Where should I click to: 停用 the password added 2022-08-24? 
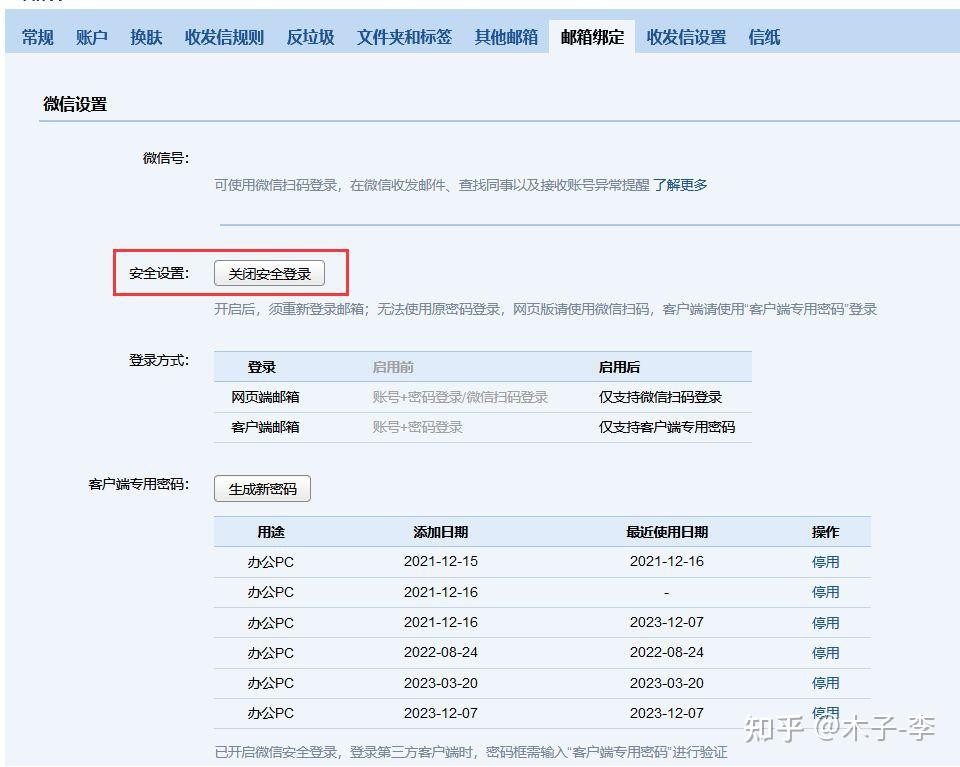point(827,653)
